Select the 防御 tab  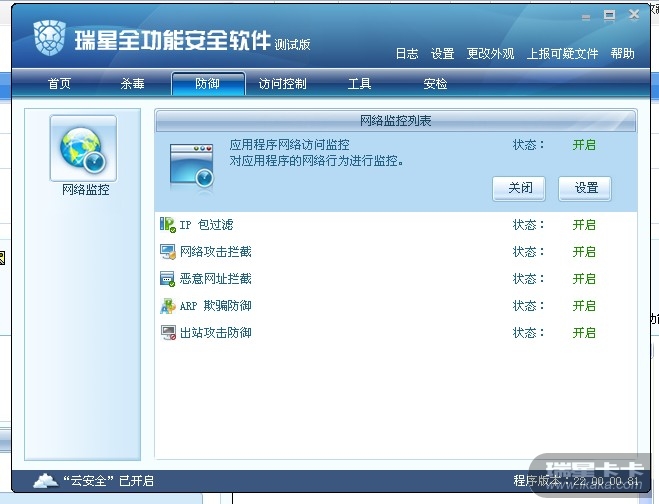[208, 84]
